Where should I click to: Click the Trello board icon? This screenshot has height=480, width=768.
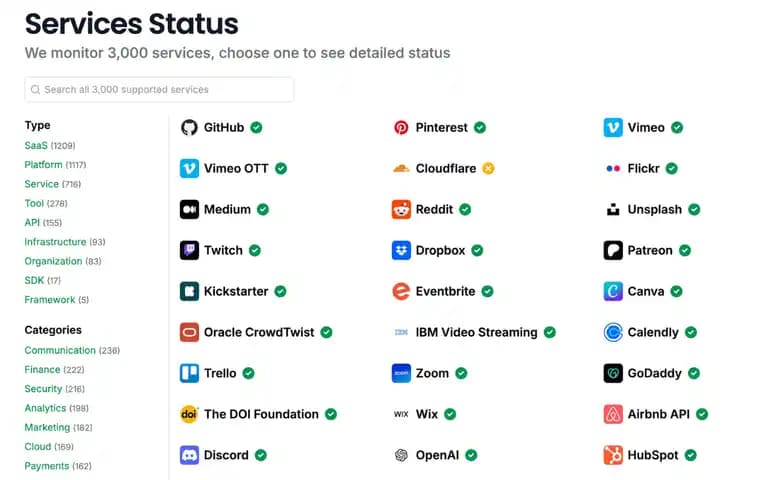(x=189, y=373)
